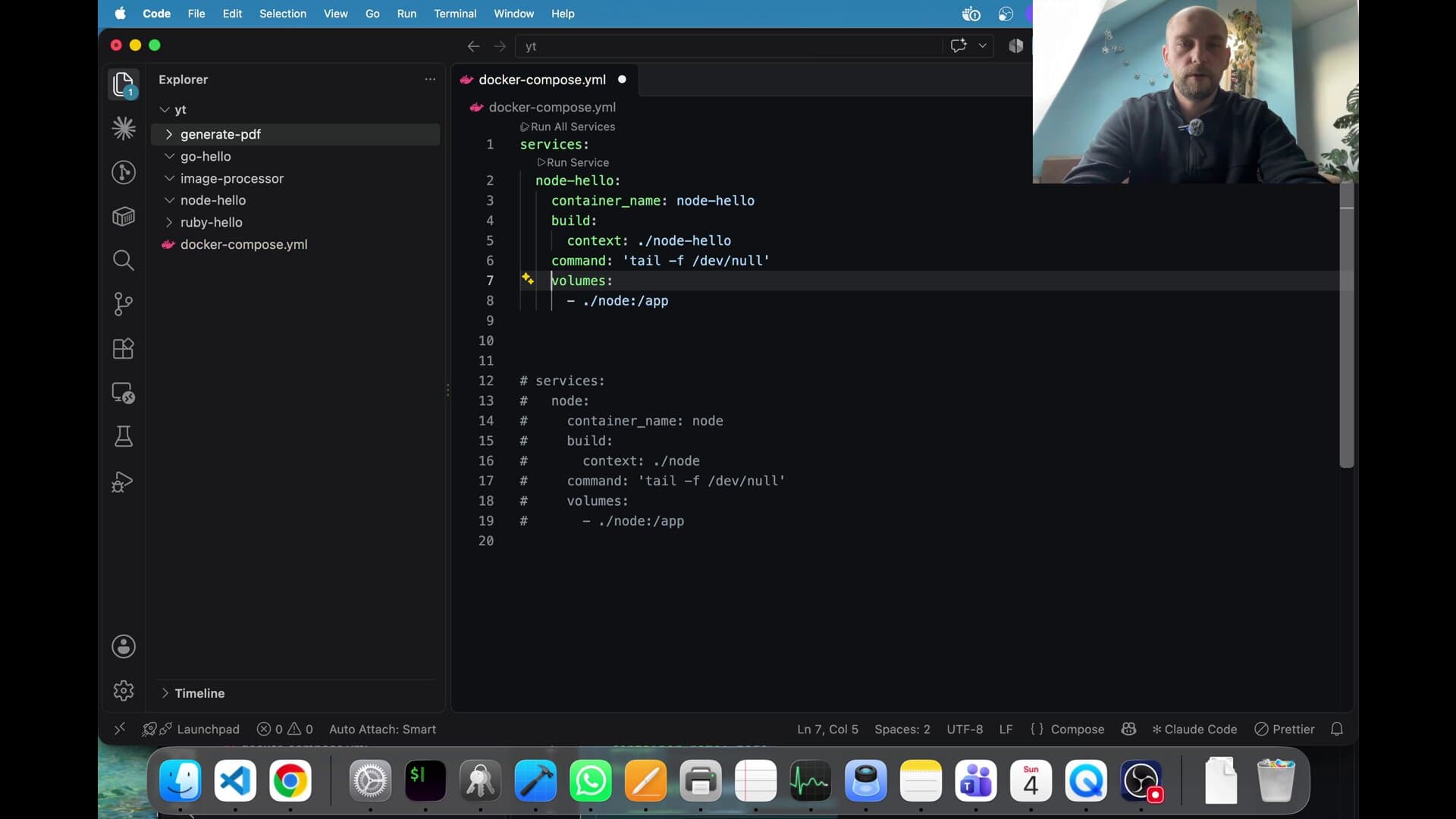Click Spaces: 2 indentation setting

coord(902,729)
